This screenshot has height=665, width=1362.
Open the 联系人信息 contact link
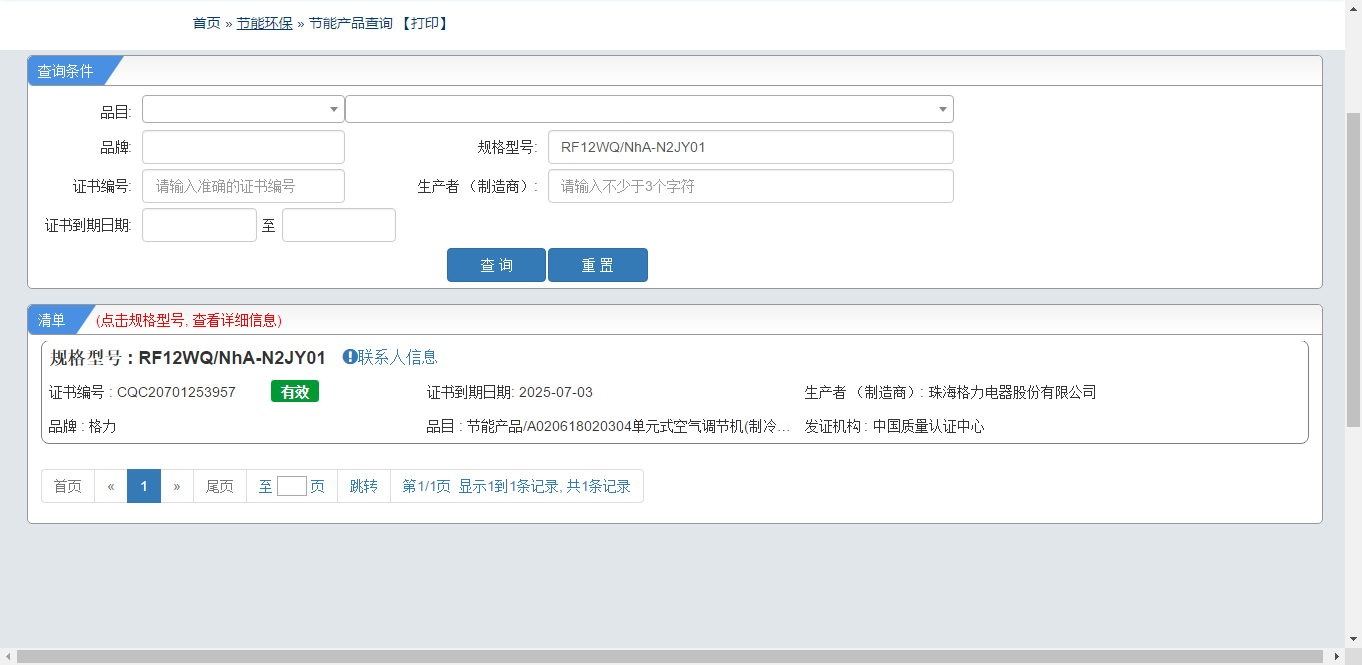tap(398, 357)
